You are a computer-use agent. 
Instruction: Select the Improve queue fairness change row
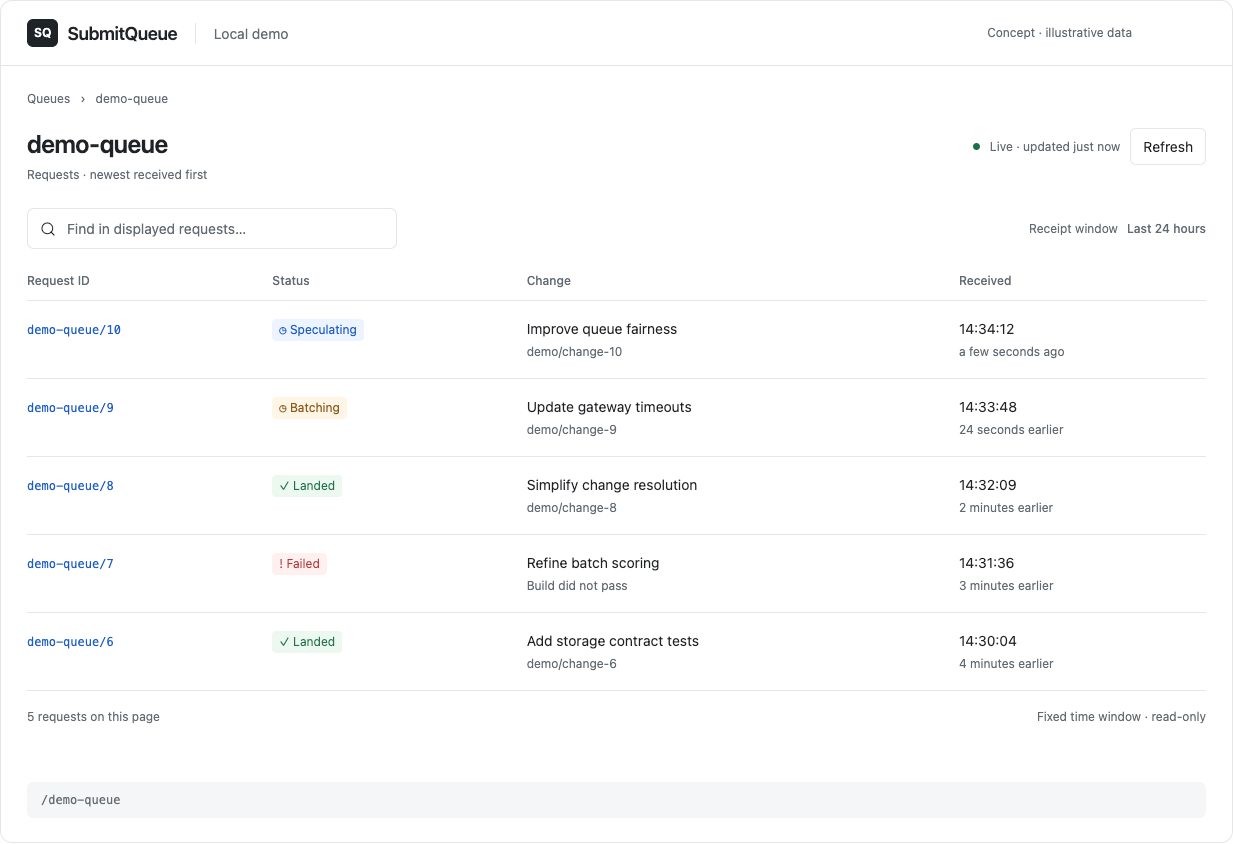pos(616,340)
